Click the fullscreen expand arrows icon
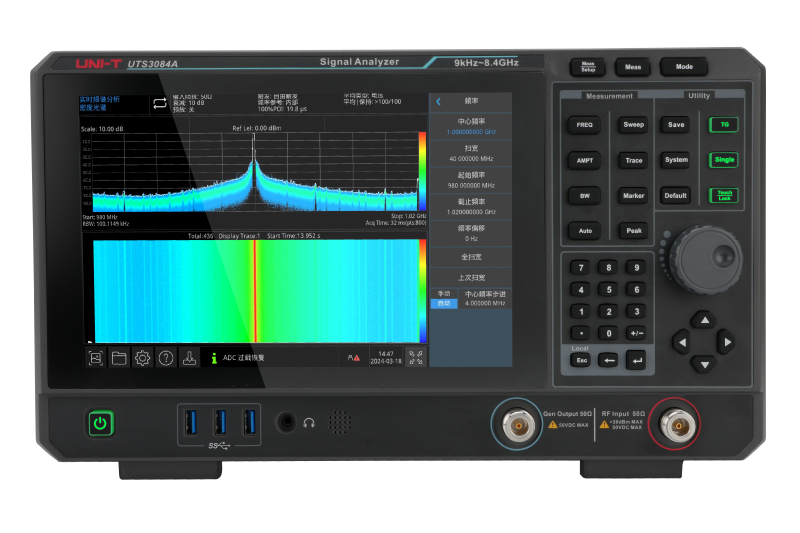Screen dimensions: 800x533 (414, 356)
